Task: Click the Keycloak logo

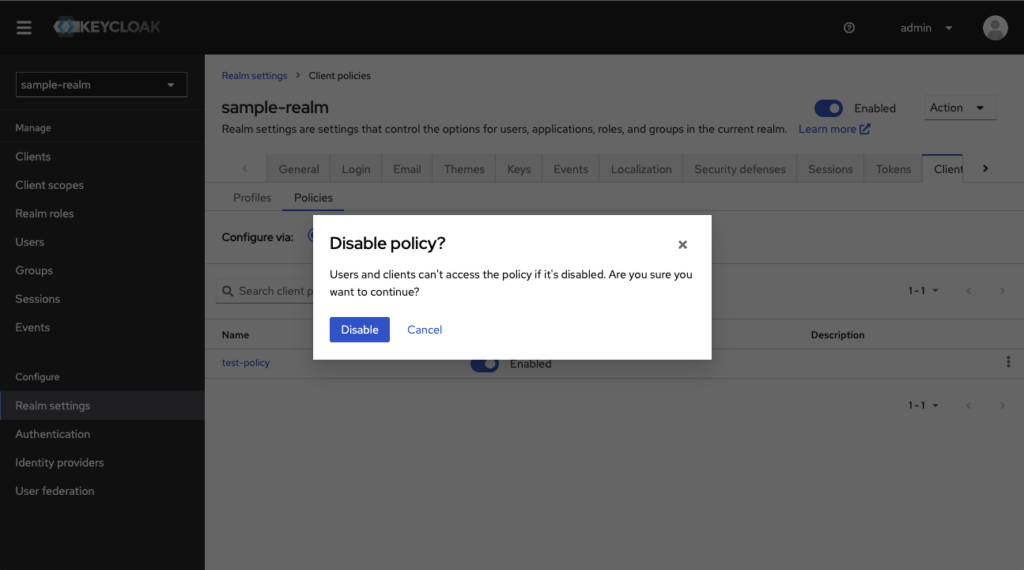Action: 107,27
